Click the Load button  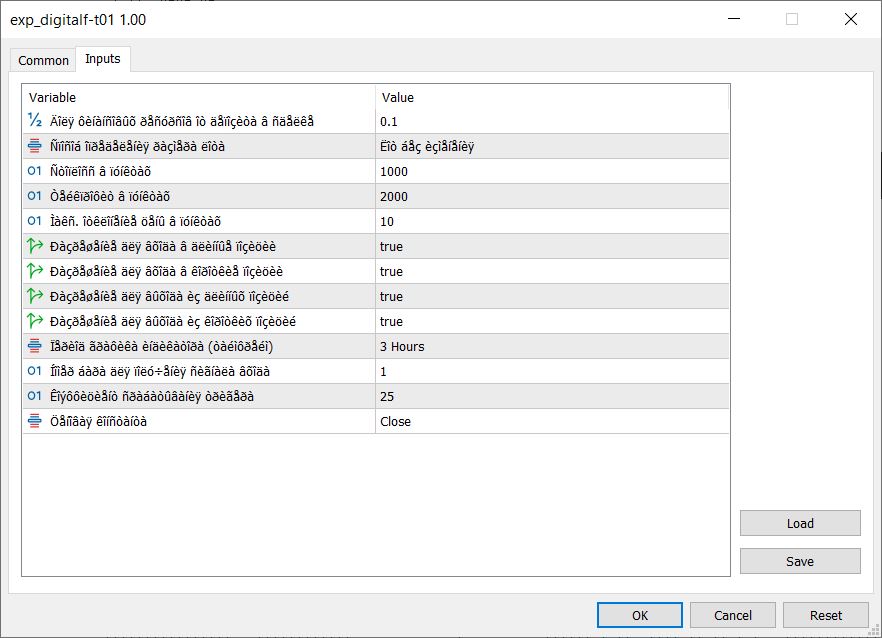tap(799, 523)
